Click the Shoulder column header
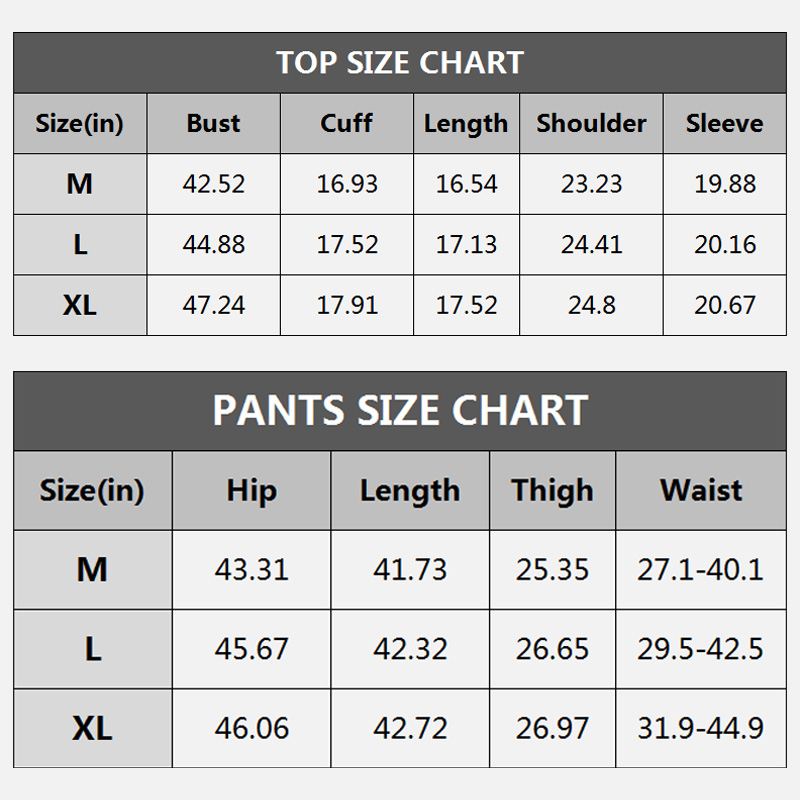Viewport: 800px width, 800px height. (x=591, y=124)
